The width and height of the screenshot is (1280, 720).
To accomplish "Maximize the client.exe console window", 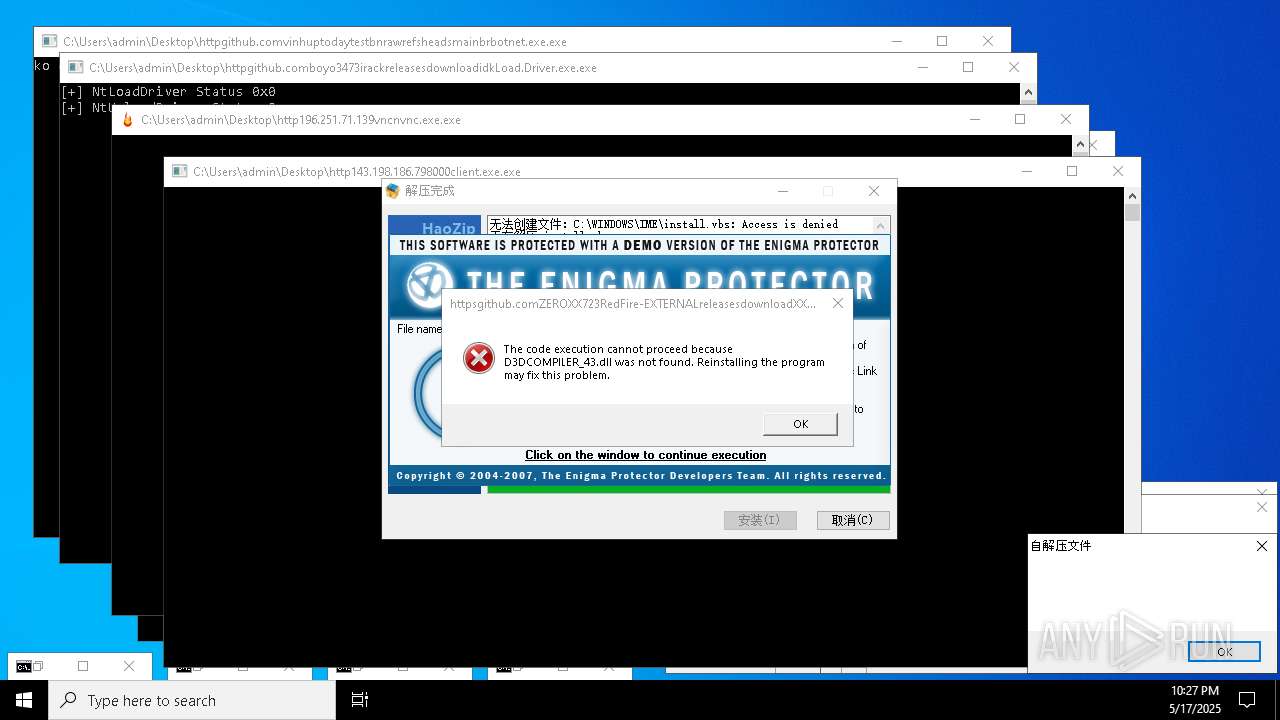I will tap(1072, 171).
